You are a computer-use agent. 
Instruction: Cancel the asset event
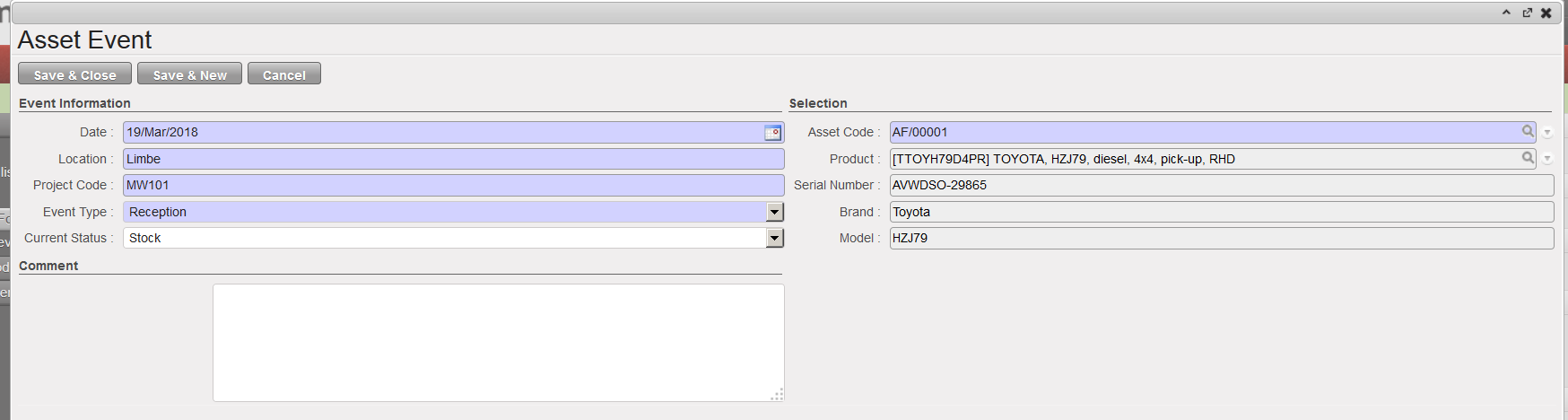pyautogui.click(x=283, y=74)
